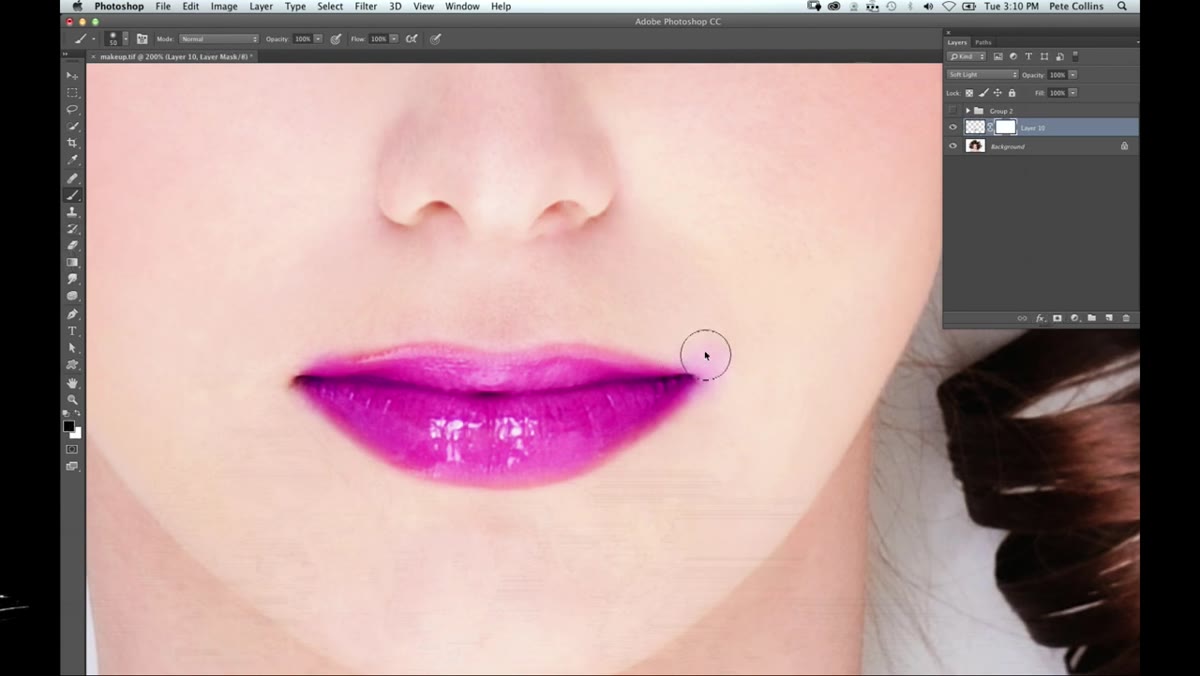This screenshot has width=1200, height=676.
Task: Select the Eyedropper tool
Action: click(72, 160)
